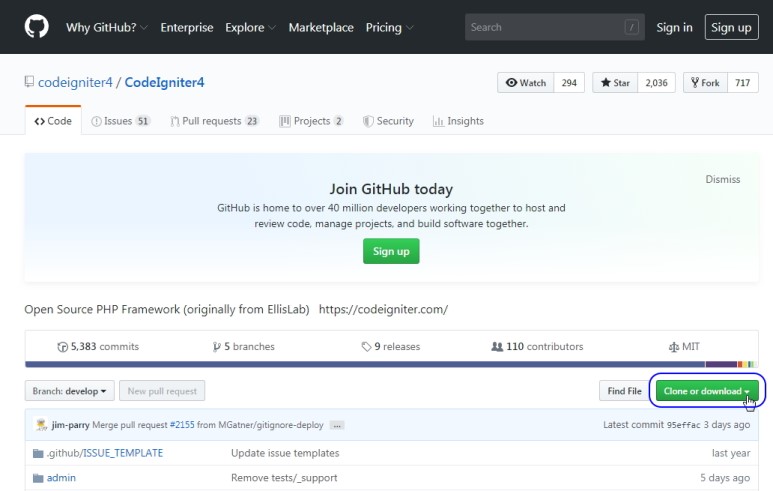
Task: View the 9 releases
Action: [x=390, y=347]
